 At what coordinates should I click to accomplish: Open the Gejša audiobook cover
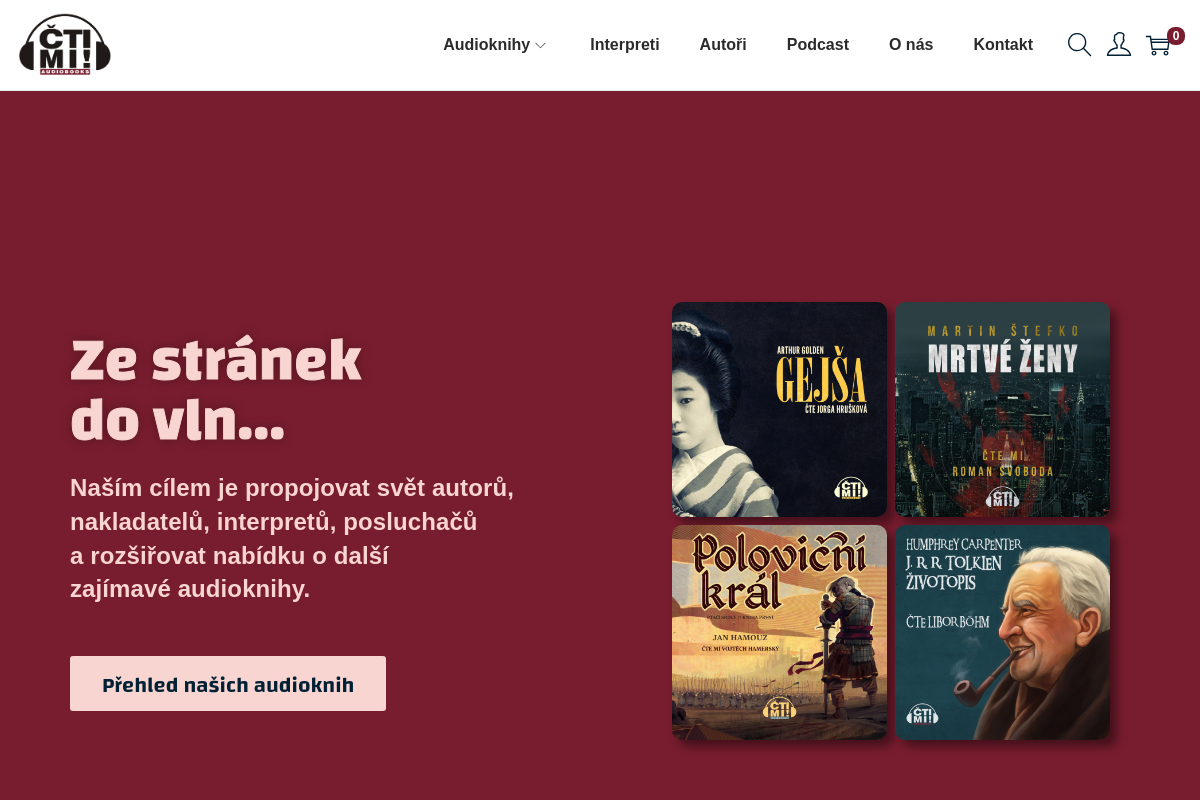coord(779,409)
